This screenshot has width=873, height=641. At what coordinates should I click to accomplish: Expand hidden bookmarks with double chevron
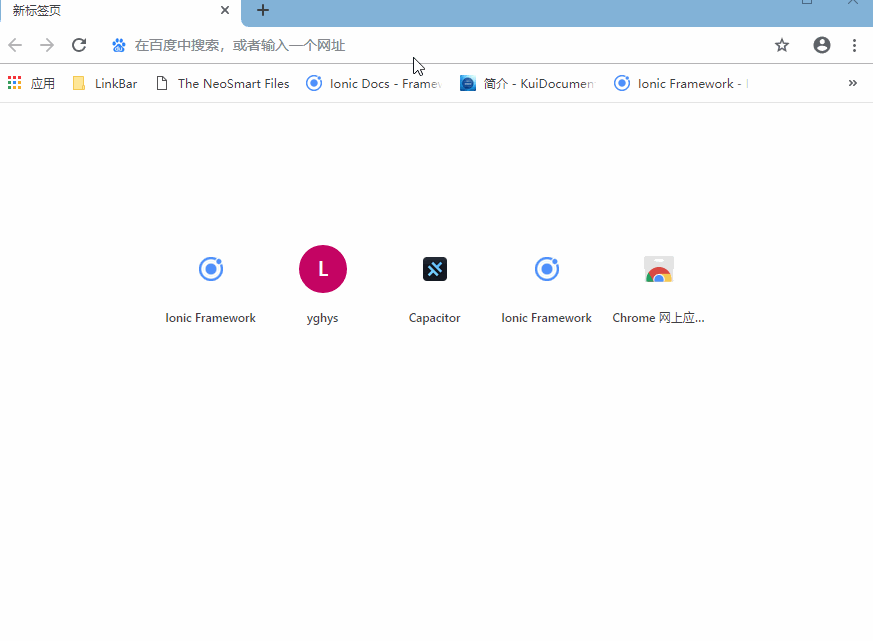852,83
